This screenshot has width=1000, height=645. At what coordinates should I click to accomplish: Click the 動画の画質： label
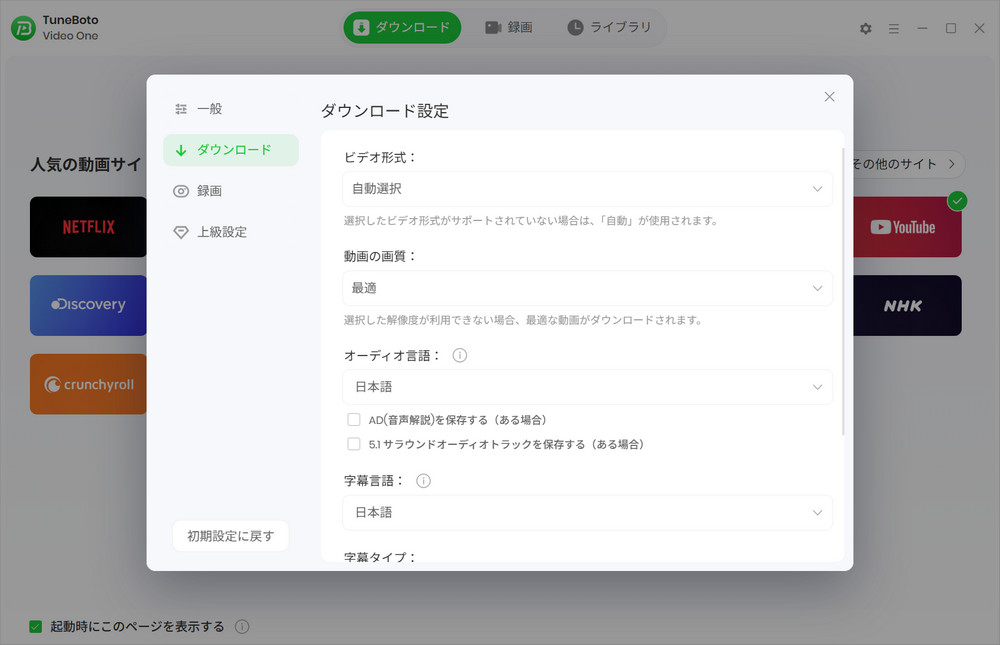click(x=379, y=256)
